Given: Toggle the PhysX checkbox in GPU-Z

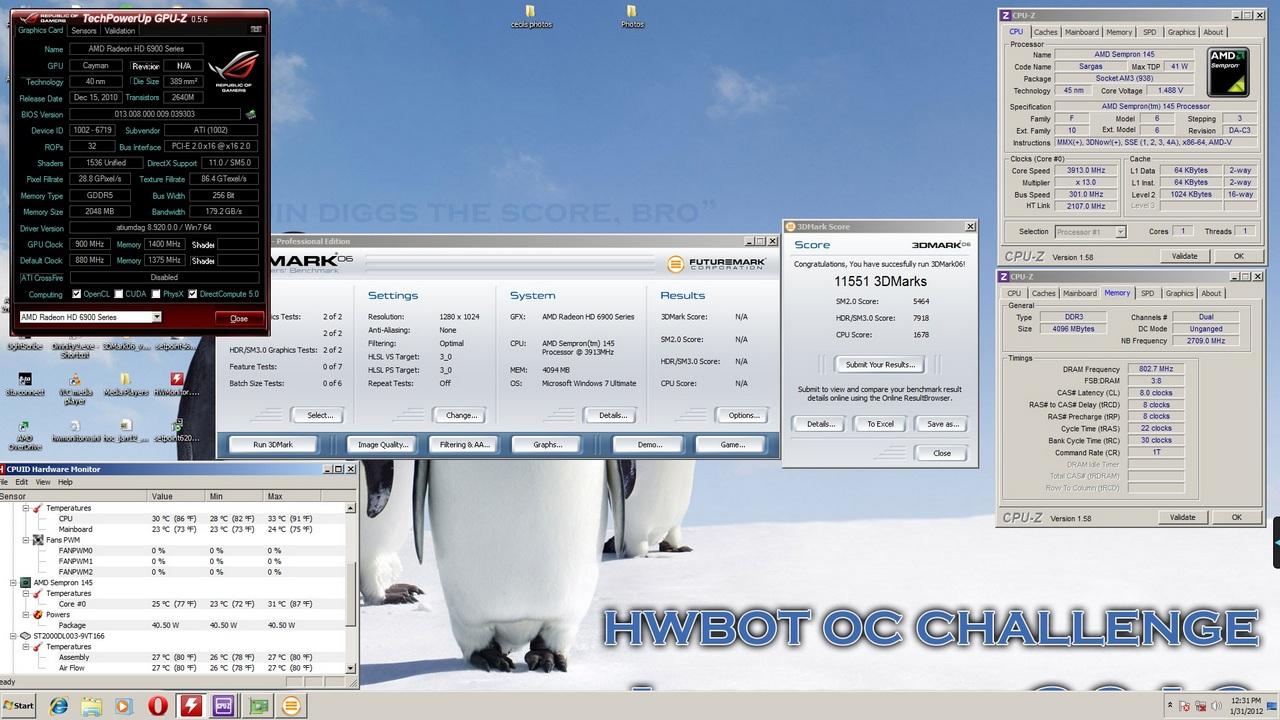Looking at the screenshot, I should coord(154,294).
